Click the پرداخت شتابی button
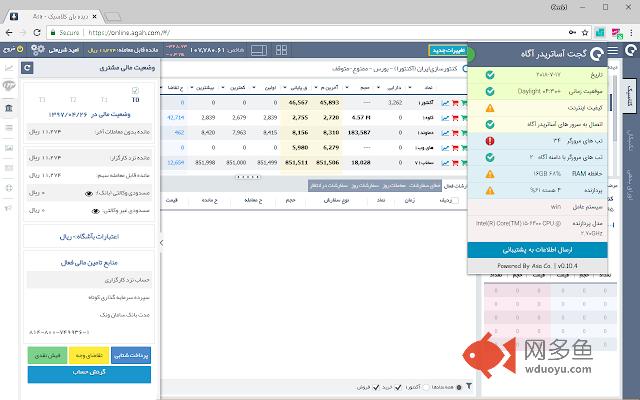 click(131, 356)
